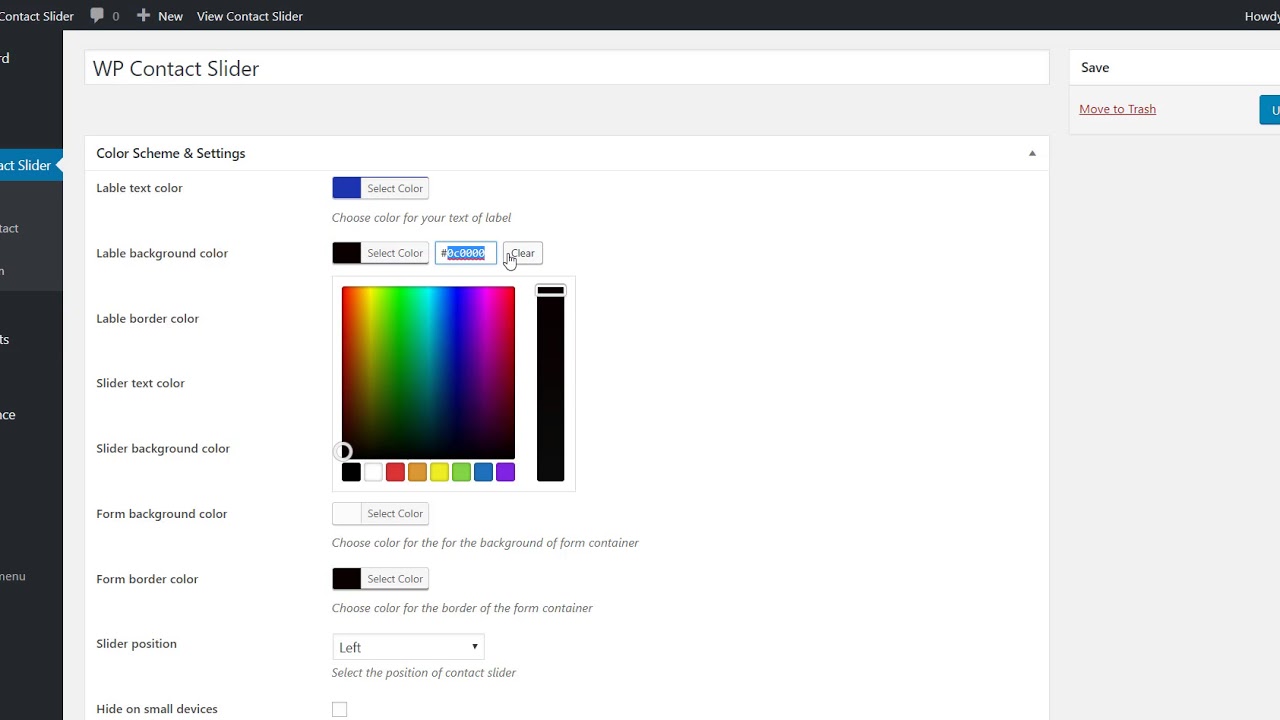Viewport: 1280px width, 720px height.
Task: Open the Slider position dropdown
Action: click(x=408, y=647)
